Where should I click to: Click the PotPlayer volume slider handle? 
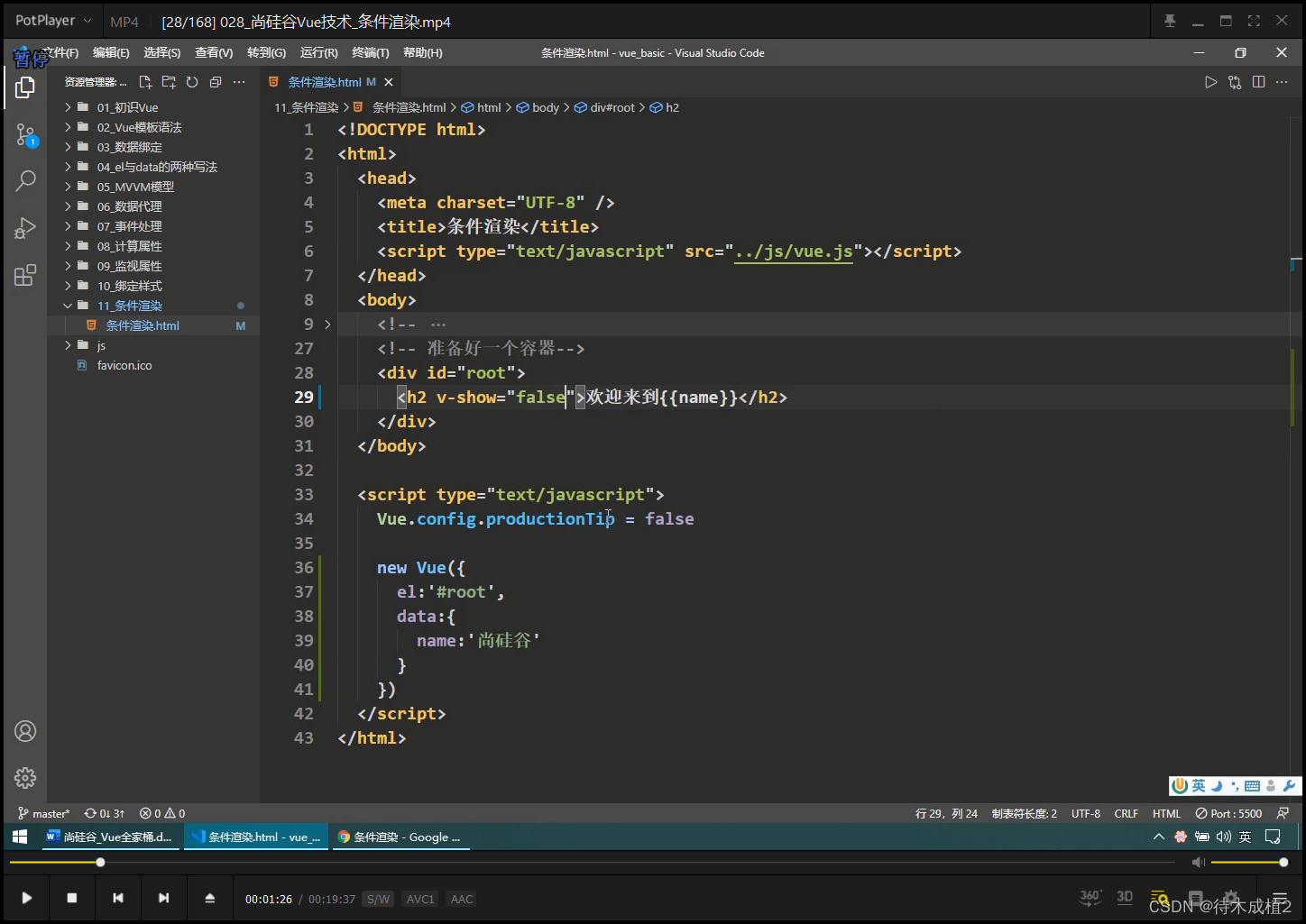click(x=1283, y=863)
